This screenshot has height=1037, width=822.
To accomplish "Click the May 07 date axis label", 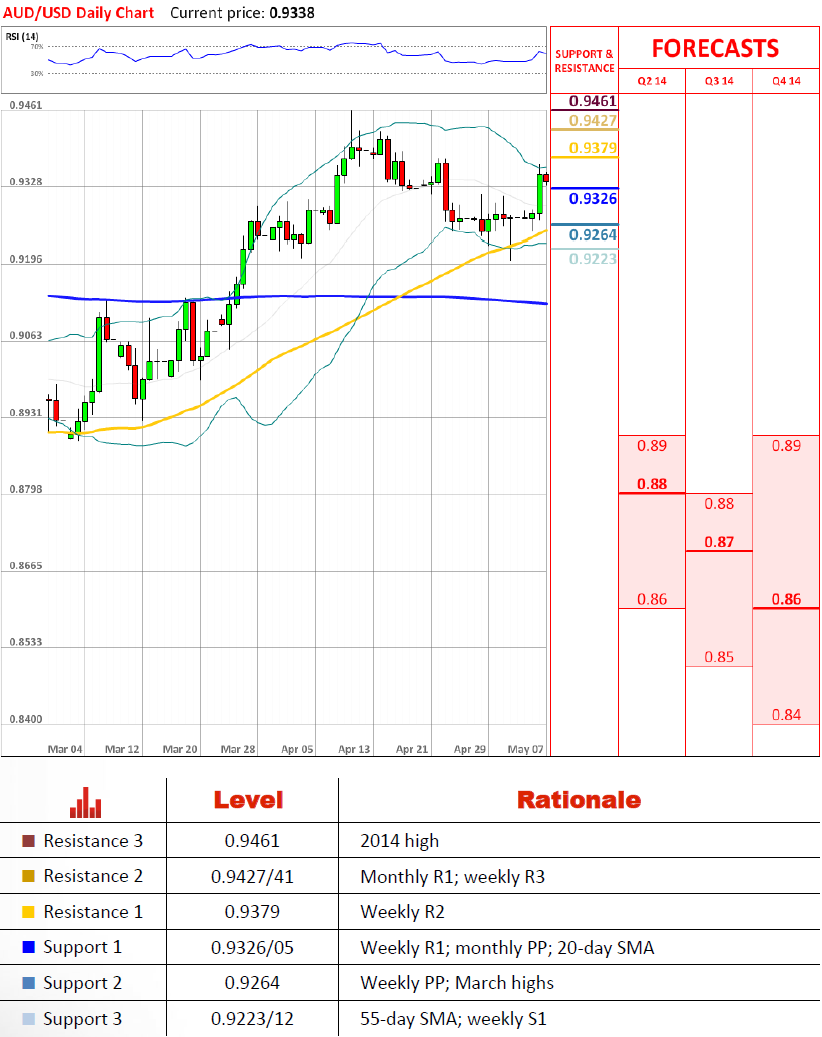I will coord(526,749).
